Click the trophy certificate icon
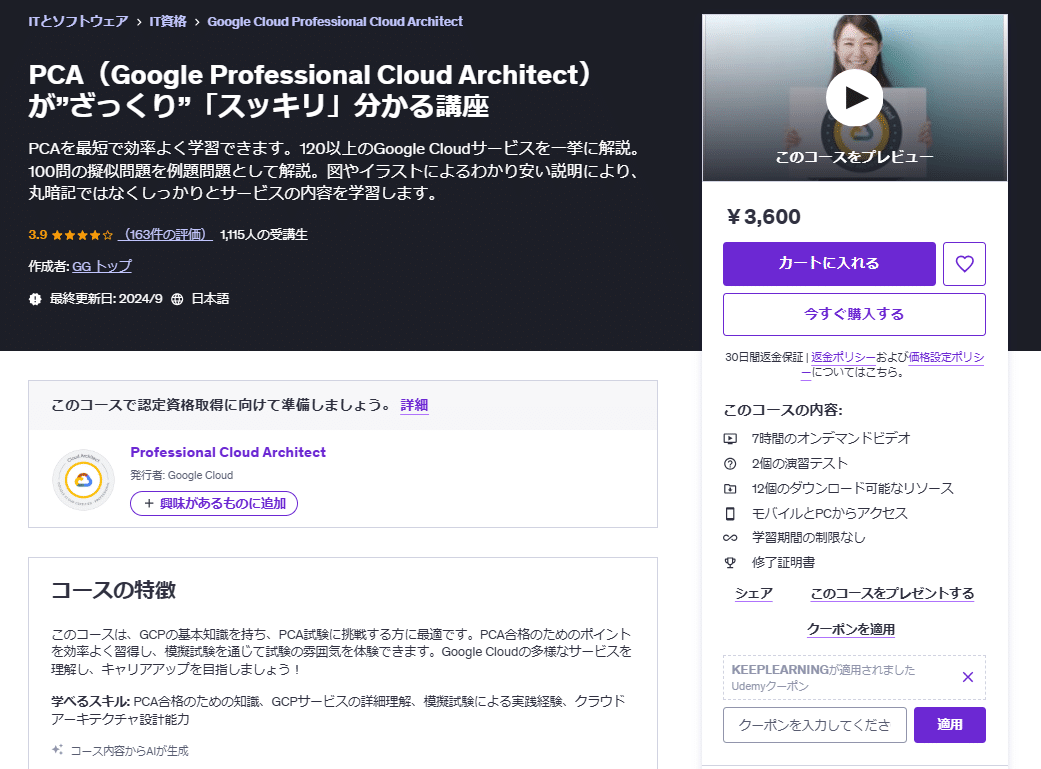This screenshot has height=769, width=1041. pos(730,562)
